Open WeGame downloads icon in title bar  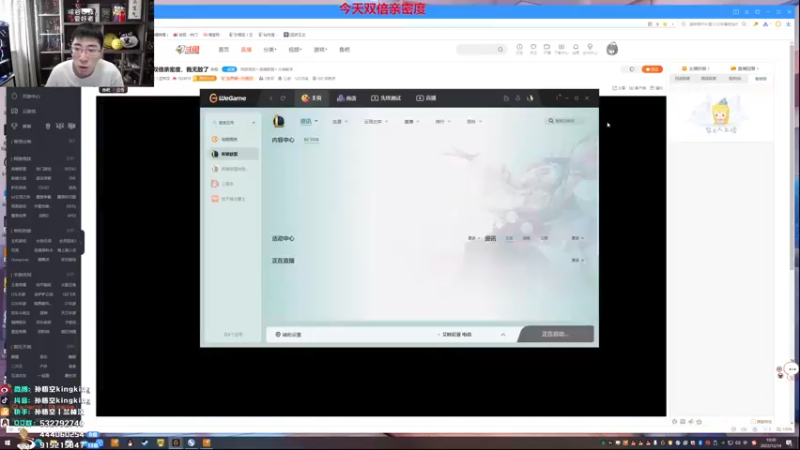click(x=517, y=98)
